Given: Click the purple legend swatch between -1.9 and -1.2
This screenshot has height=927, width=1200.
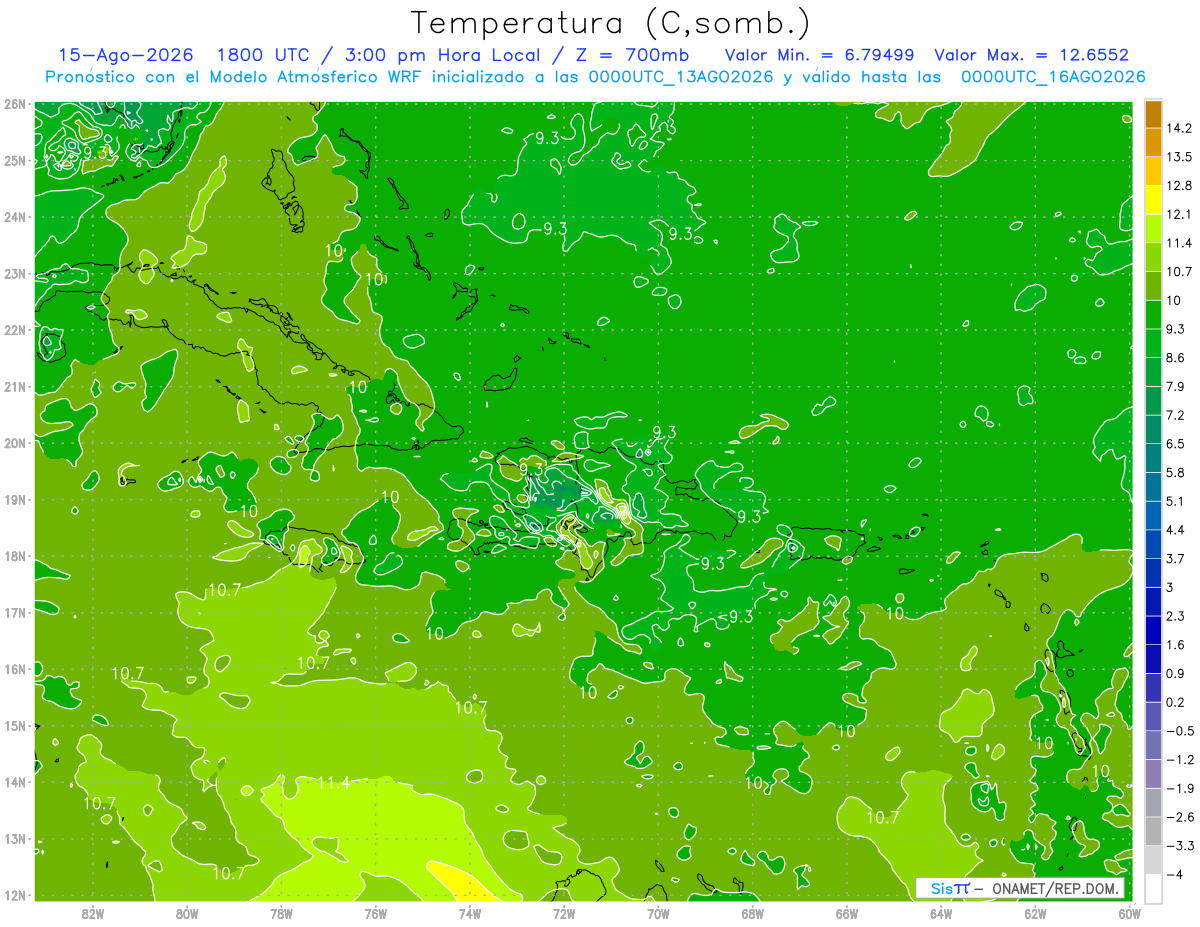Looking at the screenshot, I should 1153,773.
